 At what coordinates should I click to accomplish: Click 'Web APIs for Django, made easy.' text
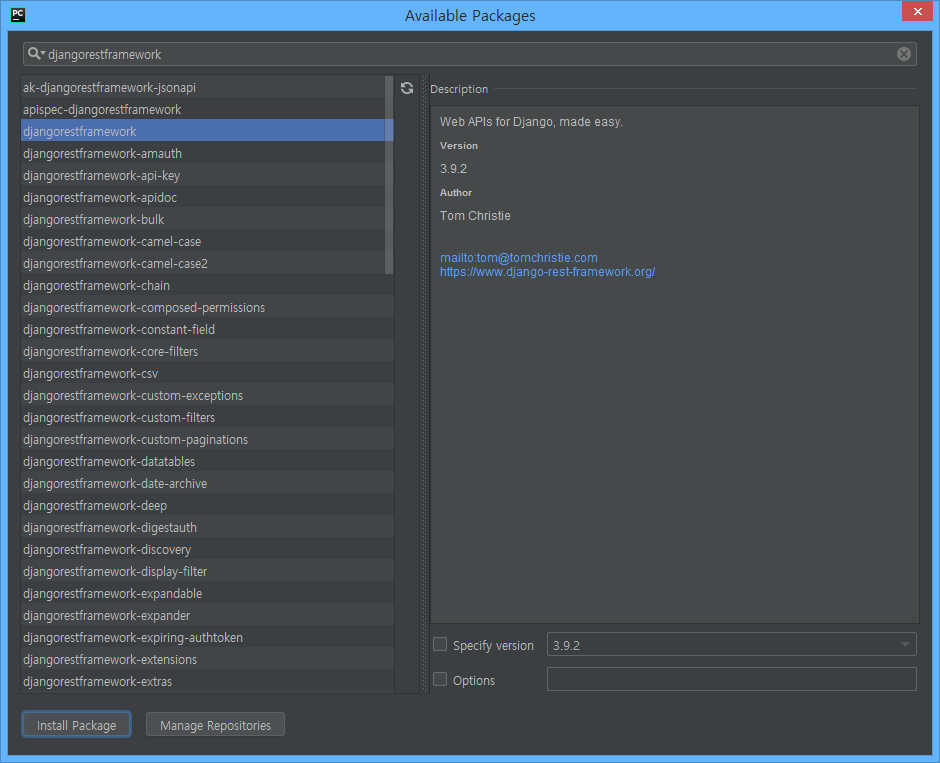click(x=531, y=122)
